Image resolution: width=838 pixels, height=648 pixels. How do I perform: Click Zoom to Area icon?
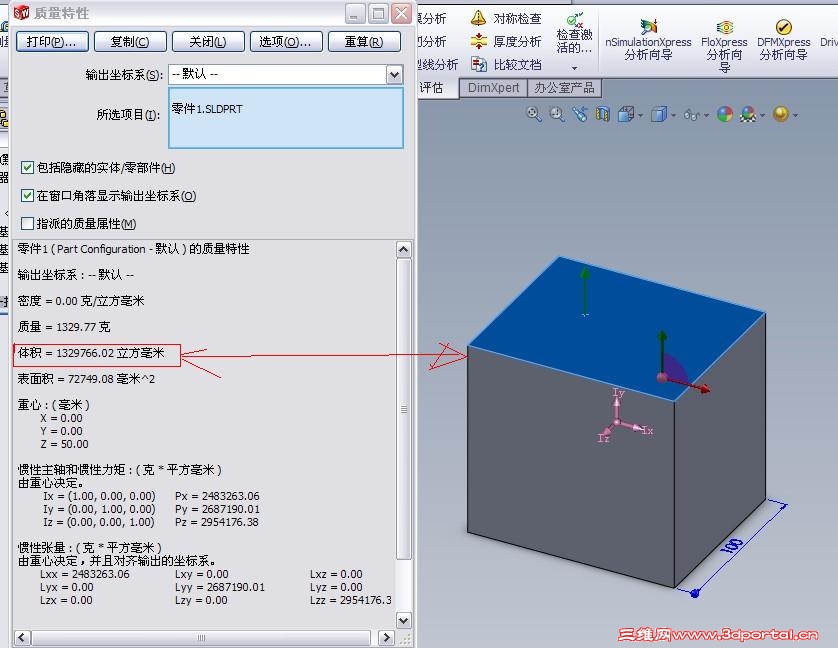[557, 114]
